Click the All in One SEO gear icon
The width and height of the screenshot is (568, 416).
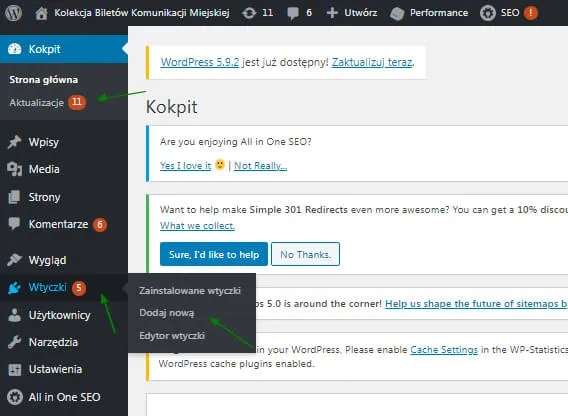pos(14,397)
